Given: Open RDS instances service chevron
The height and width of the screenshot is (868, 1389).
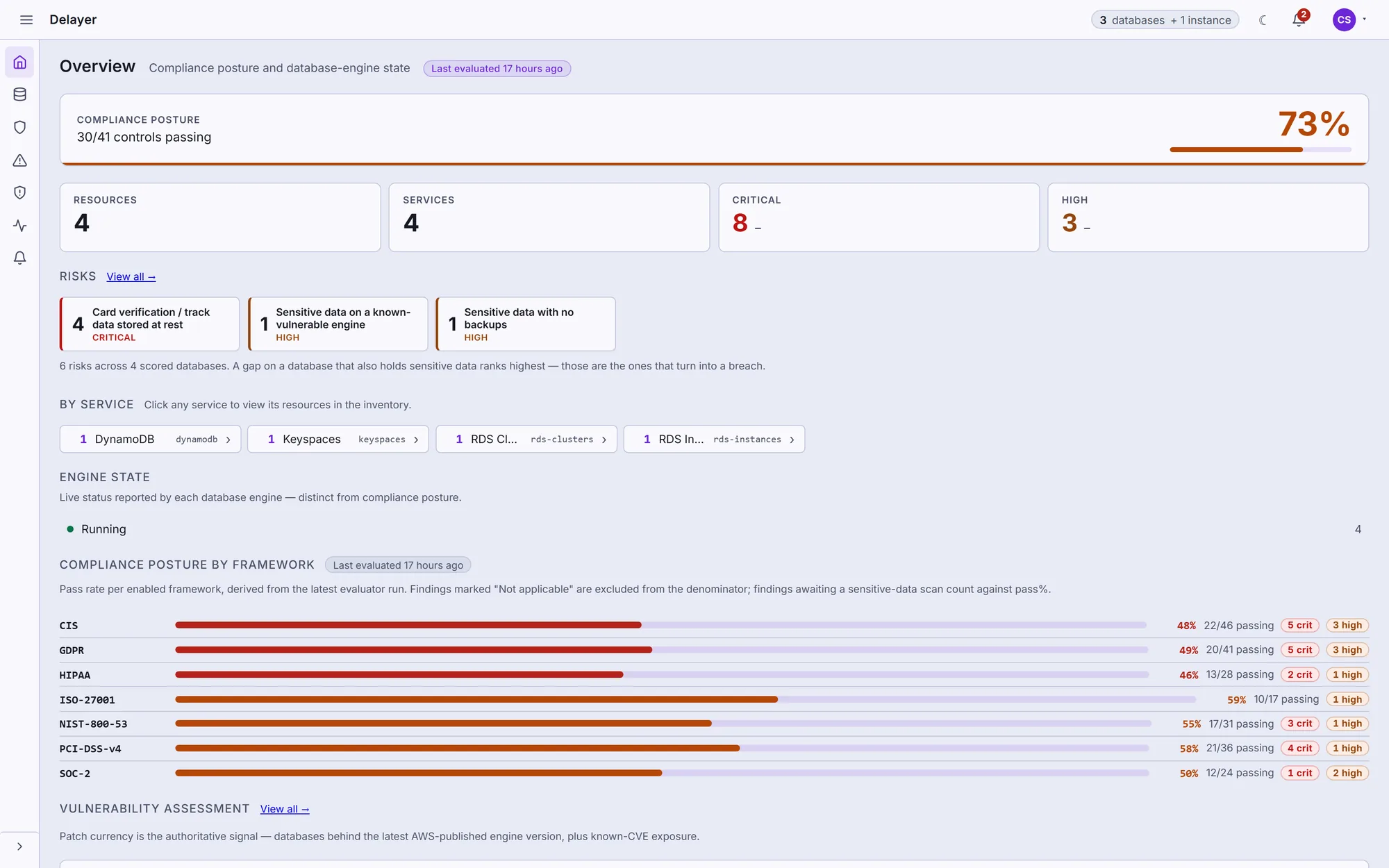Looking at the screenshot, I should click(x=792, y=440).
